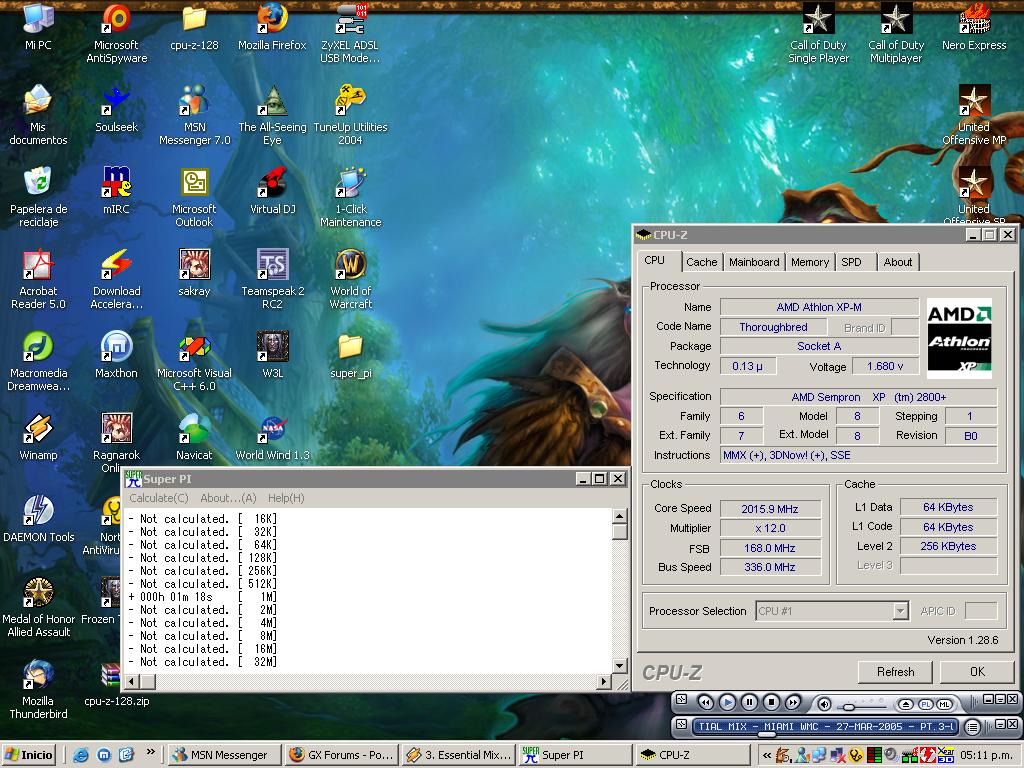Image resolution: width=1024 pixels, height=768 pixels.
Task: Open the Memory tab in CPU-Z
Action: pos(810,262)
